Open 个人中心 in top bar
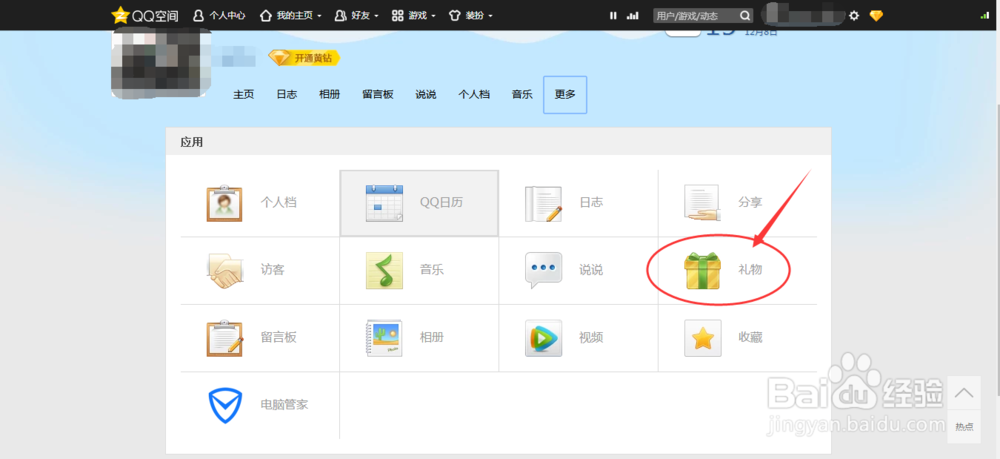The height and width of the screenshot is (459, 1000). (x=219, y=15)
